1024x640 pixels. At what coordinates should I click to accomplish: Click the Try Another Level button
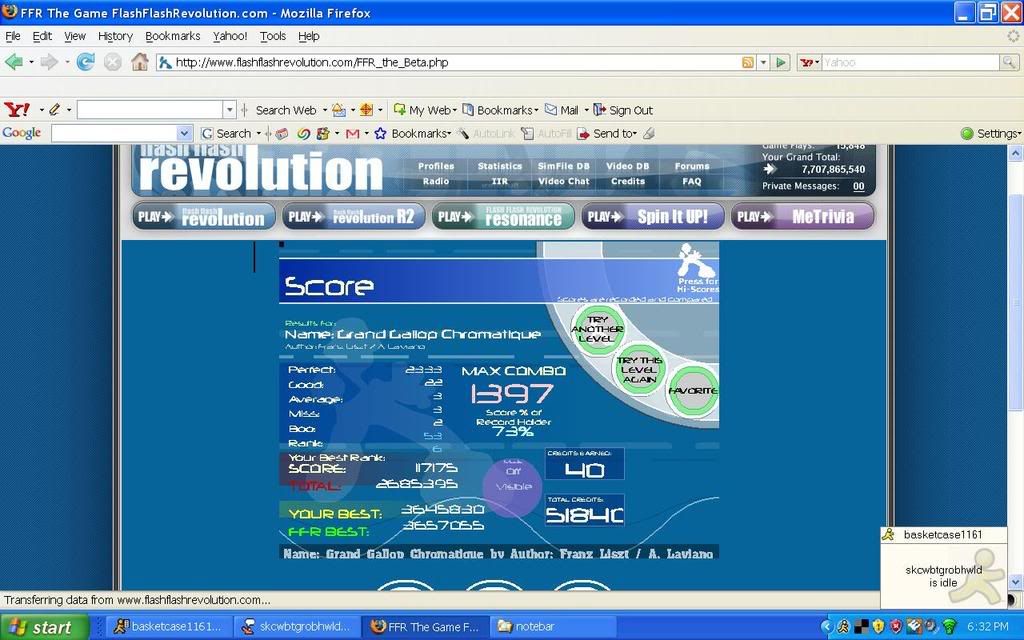click(598, 329)
